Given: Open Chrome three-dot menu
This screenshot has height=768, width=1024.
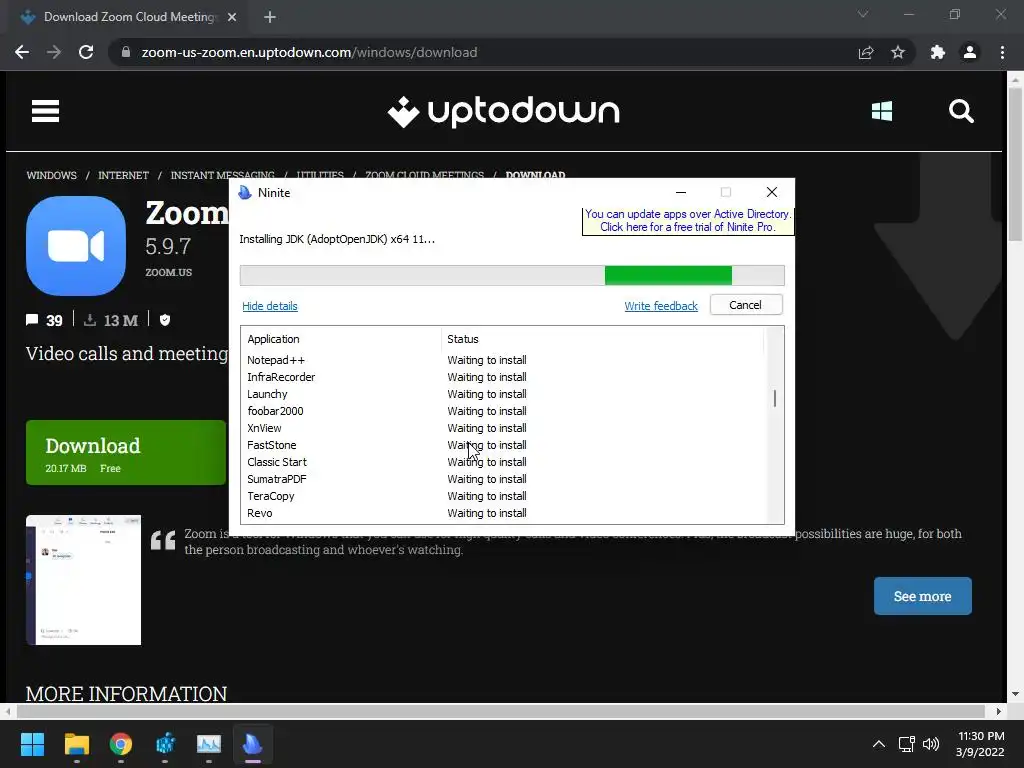Looking at the screenshot, I should point(1002,52).
